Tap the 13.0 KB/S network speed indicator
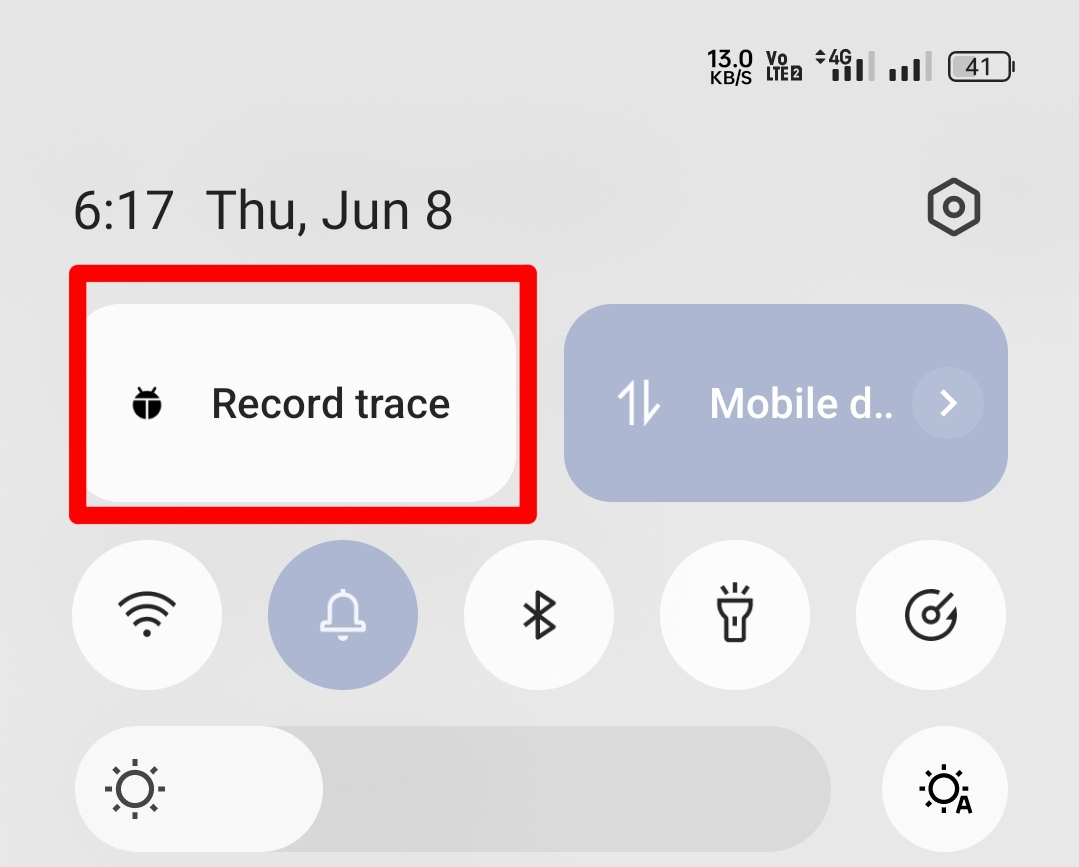 point(730,67)
